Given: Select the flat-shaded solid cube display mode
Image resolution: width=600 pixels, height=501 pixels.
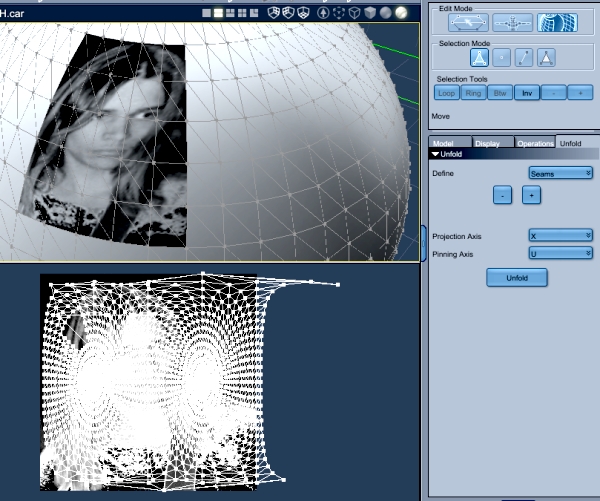Looking at the screenshot, I should [370, 13].
